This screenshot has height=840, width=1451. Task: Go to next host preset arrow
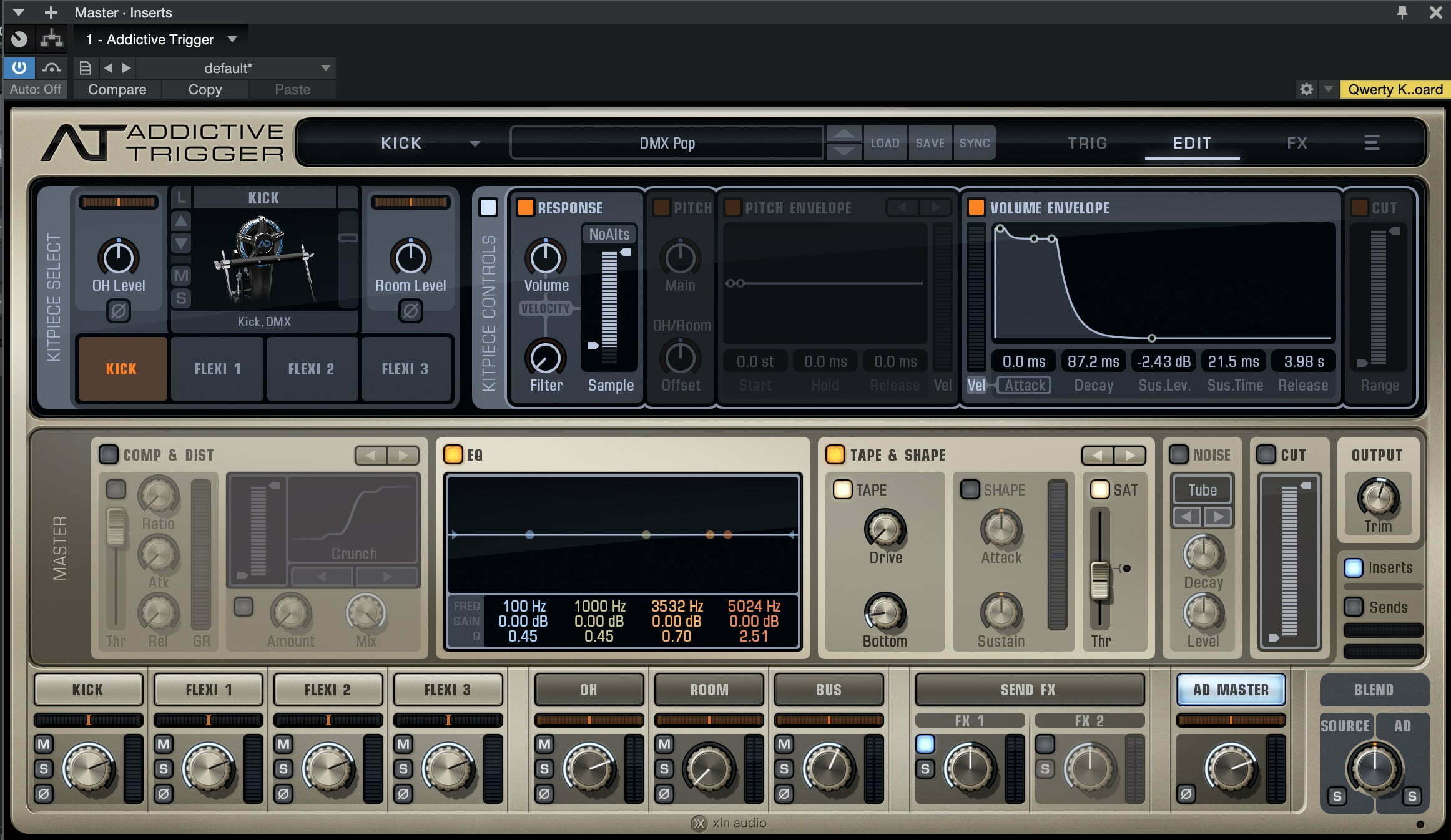pyautogui.click(x=127, y=67)
